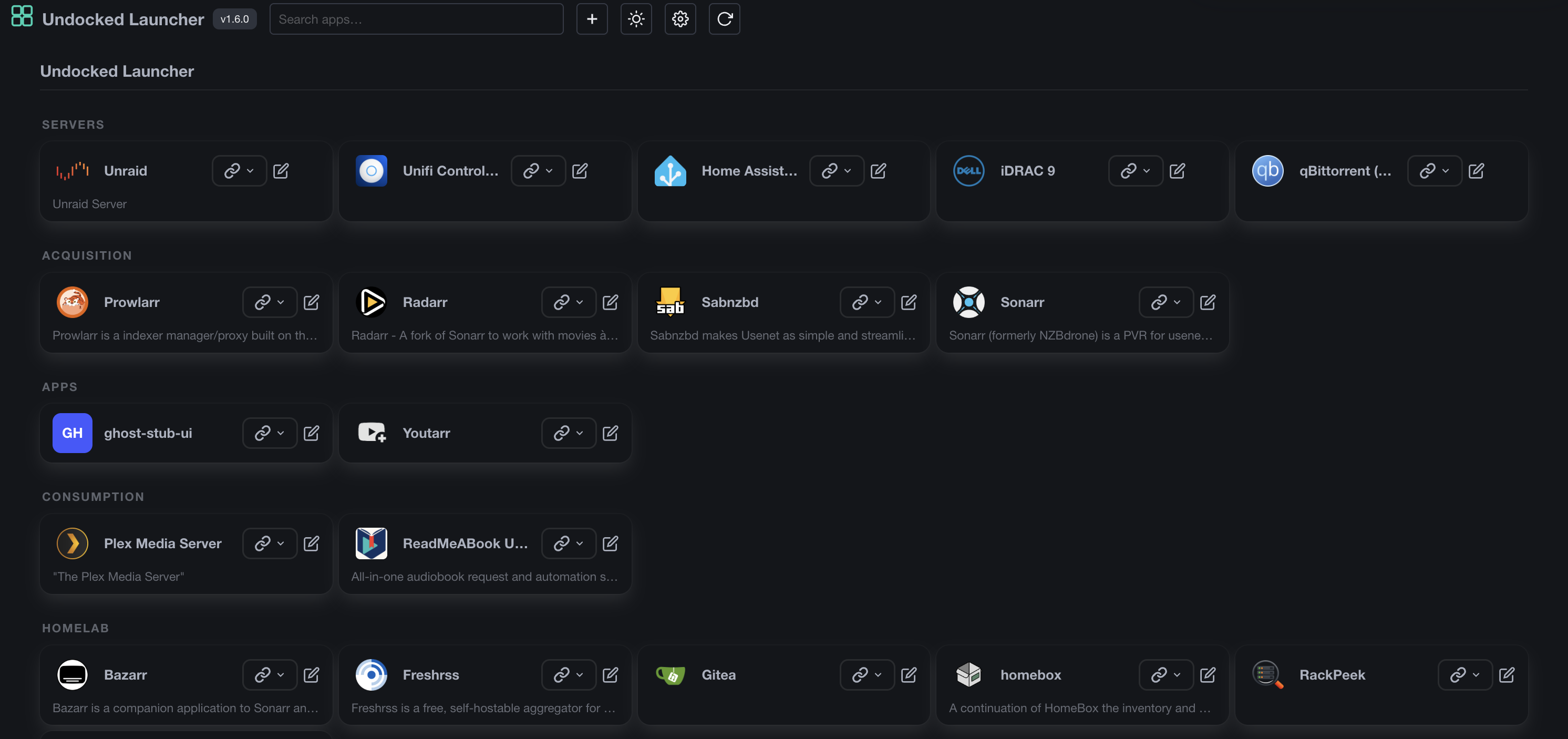Expand the Unifi Controller link dropdown
This screenshot has height=739, width=1568.
[x=538, y=170]
